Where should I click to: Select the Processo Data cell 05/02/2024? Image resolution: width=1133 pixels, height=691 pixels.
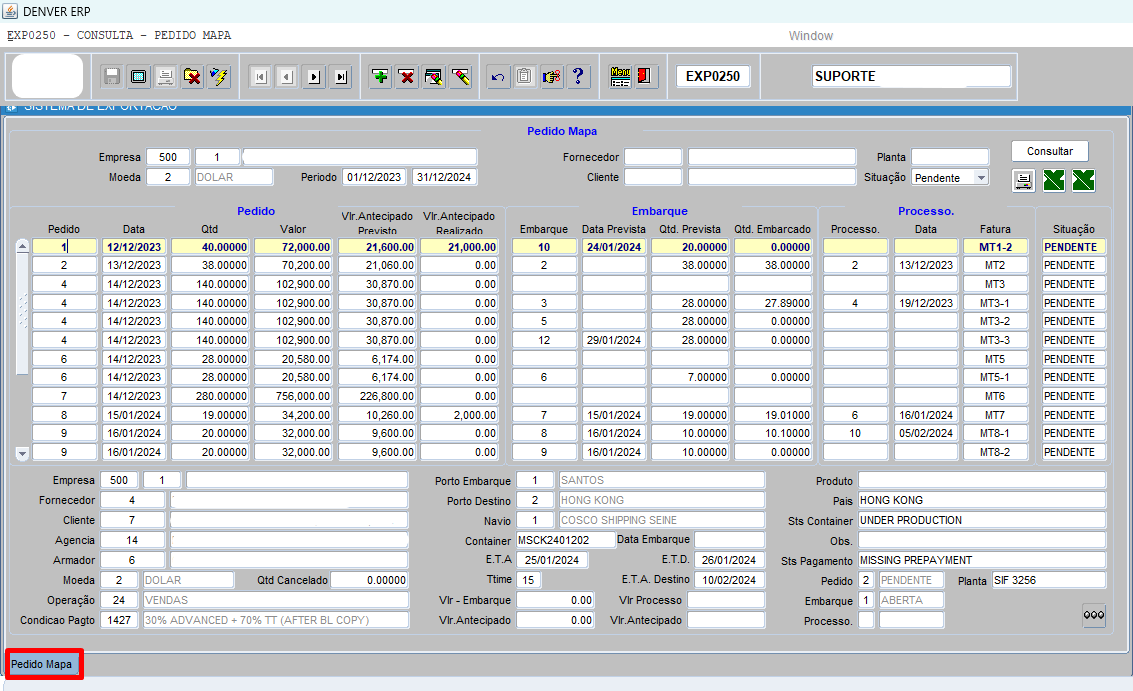[x=926, y=433]
